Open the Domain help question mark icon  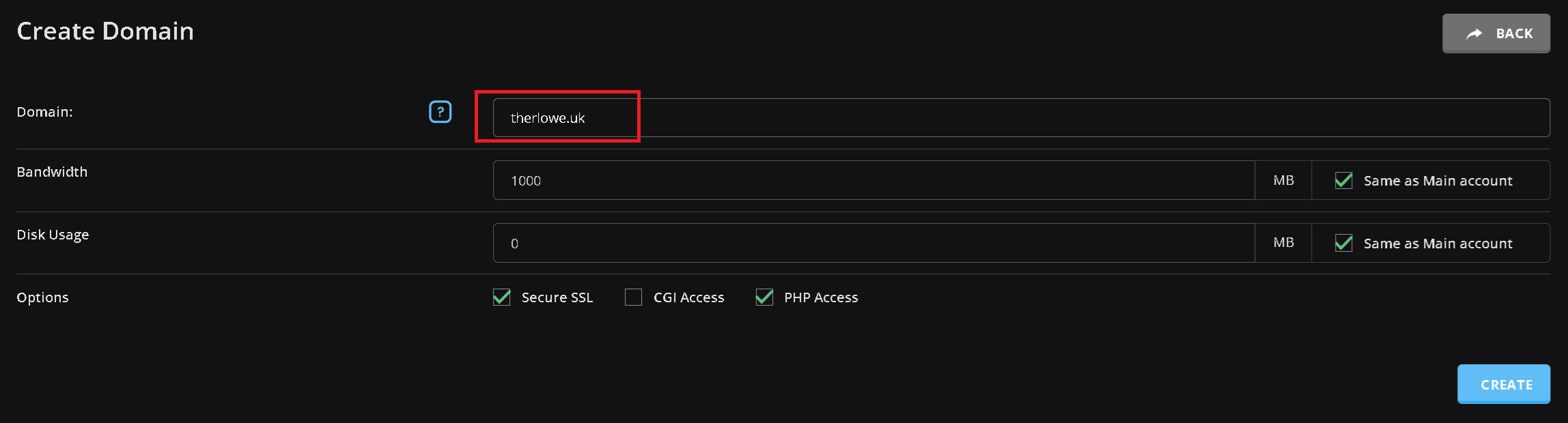pyautogui.click(x=440, y=112)
